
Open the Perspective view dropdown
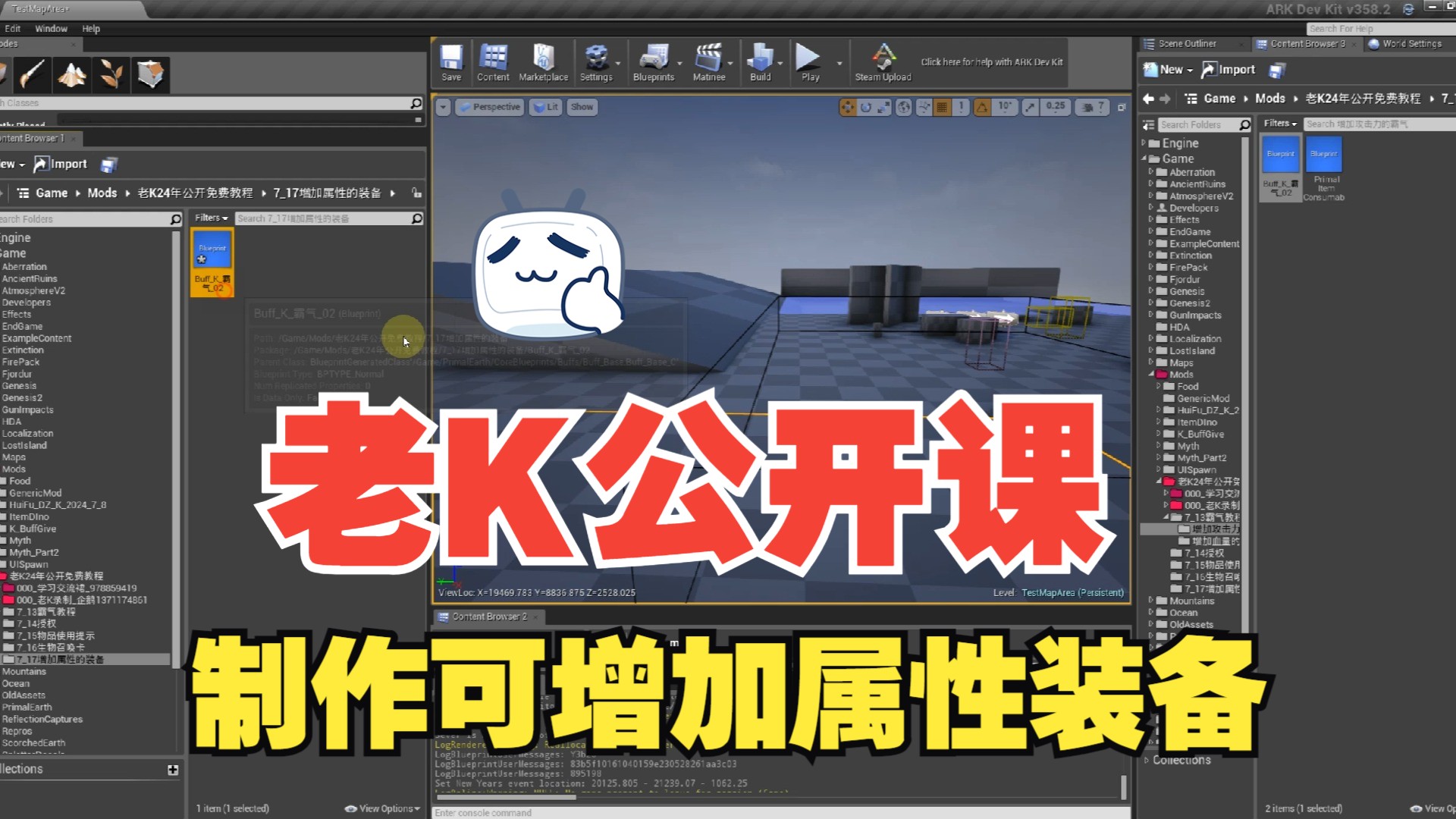coord(490,107)
